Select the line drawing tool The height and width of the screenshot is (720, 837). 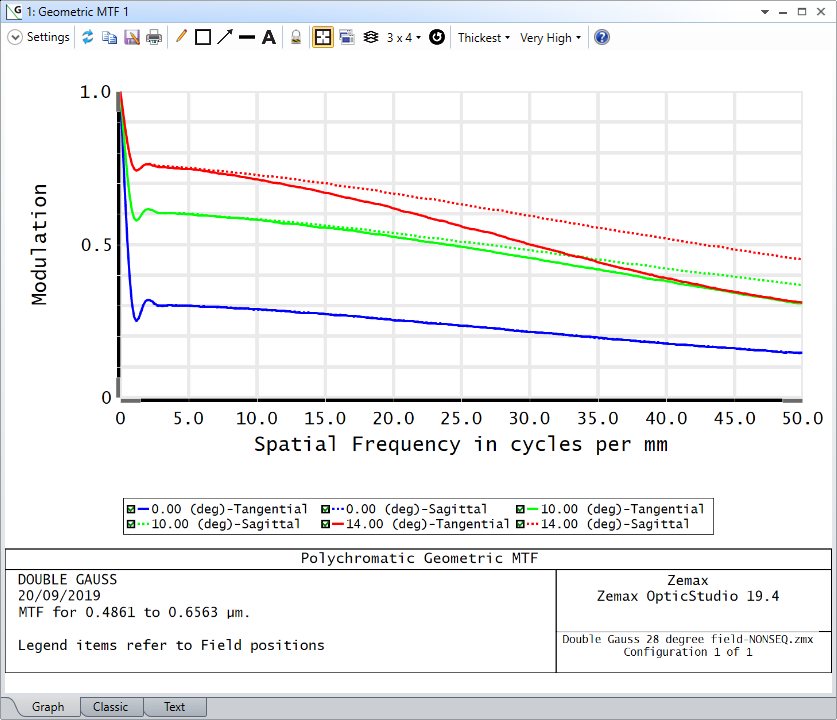pos(247,37)
